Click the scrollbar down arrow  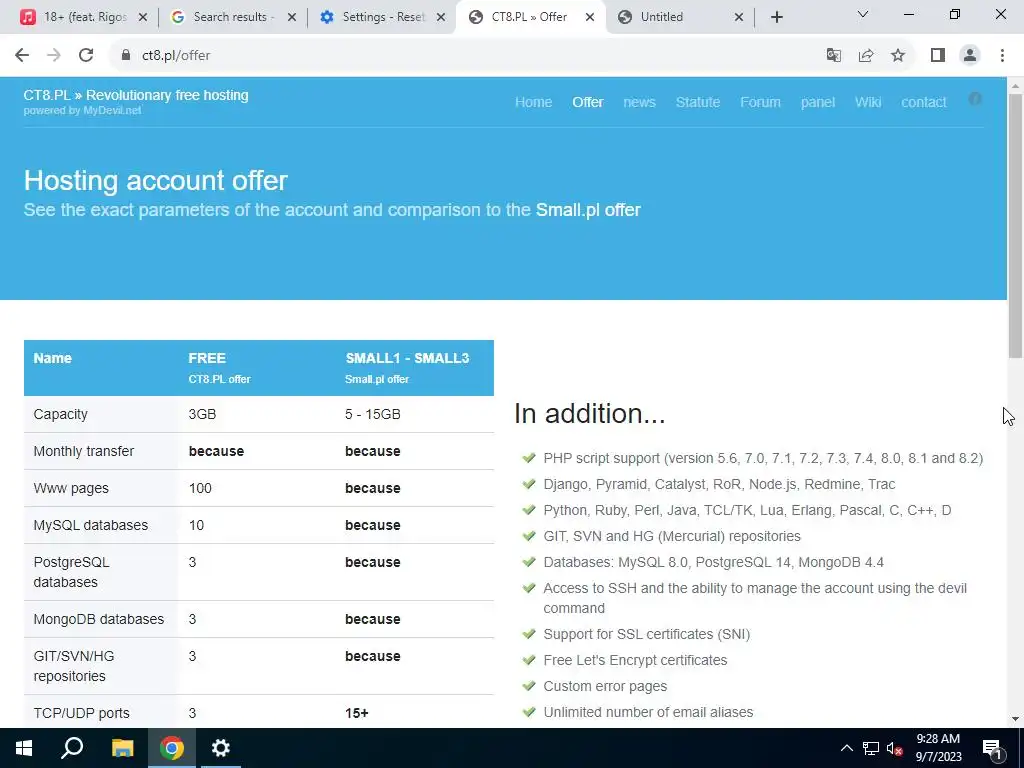pos(1015,719)
